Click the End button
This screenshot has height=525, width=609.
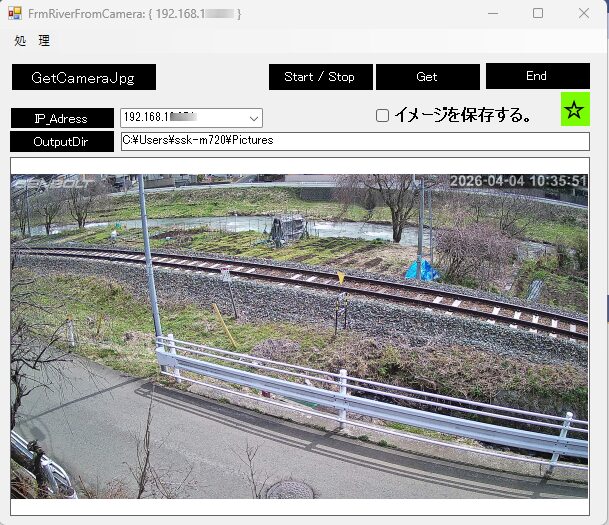coord(537,76)
